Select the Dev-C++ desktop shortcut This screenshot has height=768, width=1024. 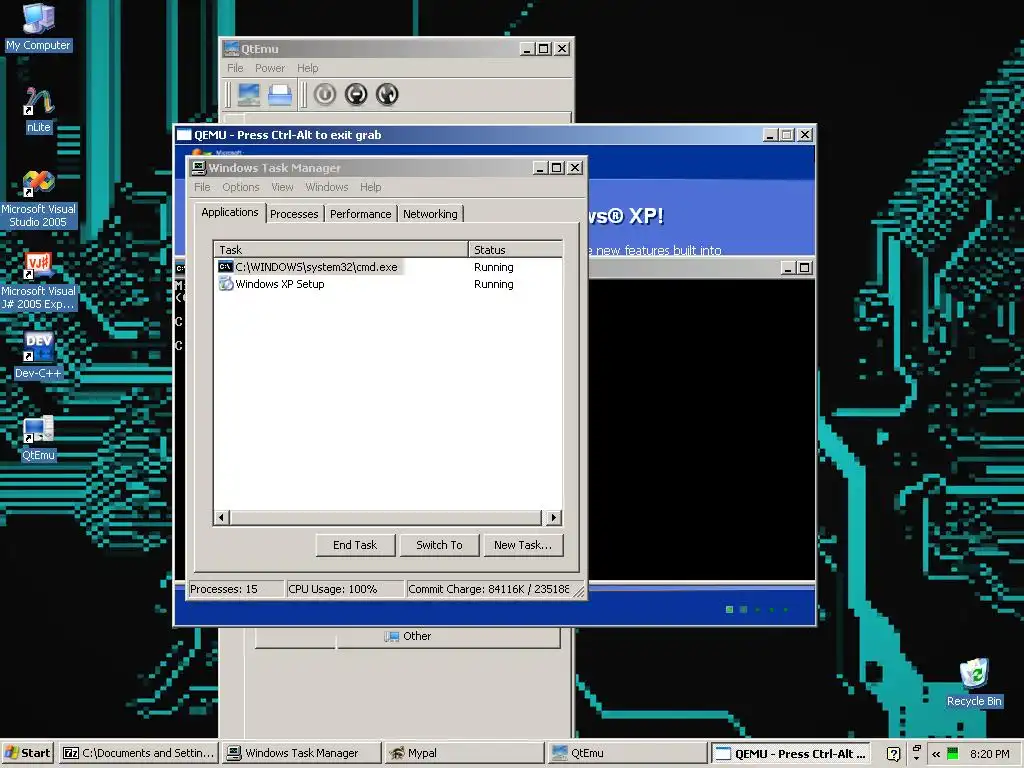(x=39, y=355)
